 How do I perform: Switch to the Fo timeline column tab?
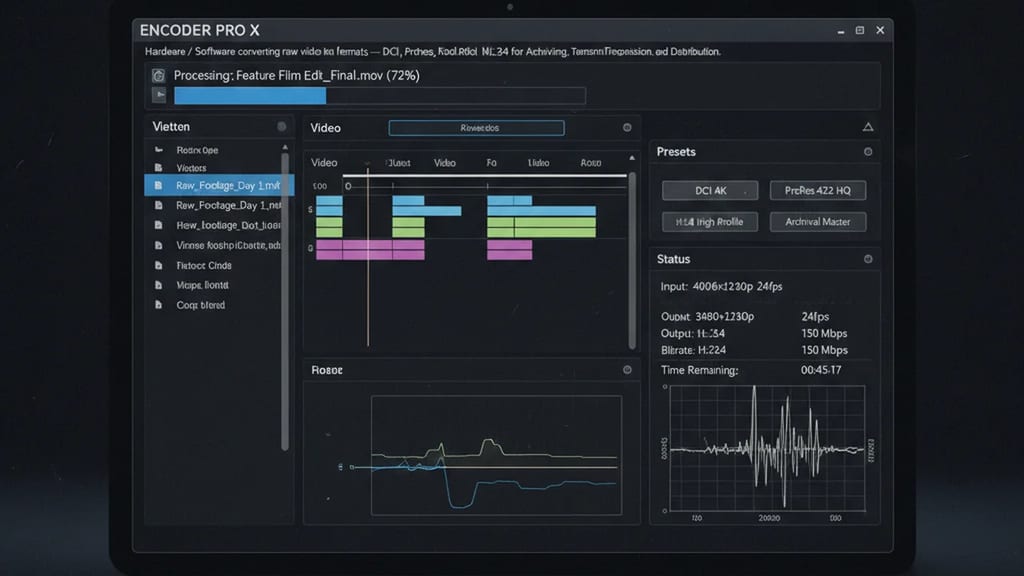click(491, 163)
